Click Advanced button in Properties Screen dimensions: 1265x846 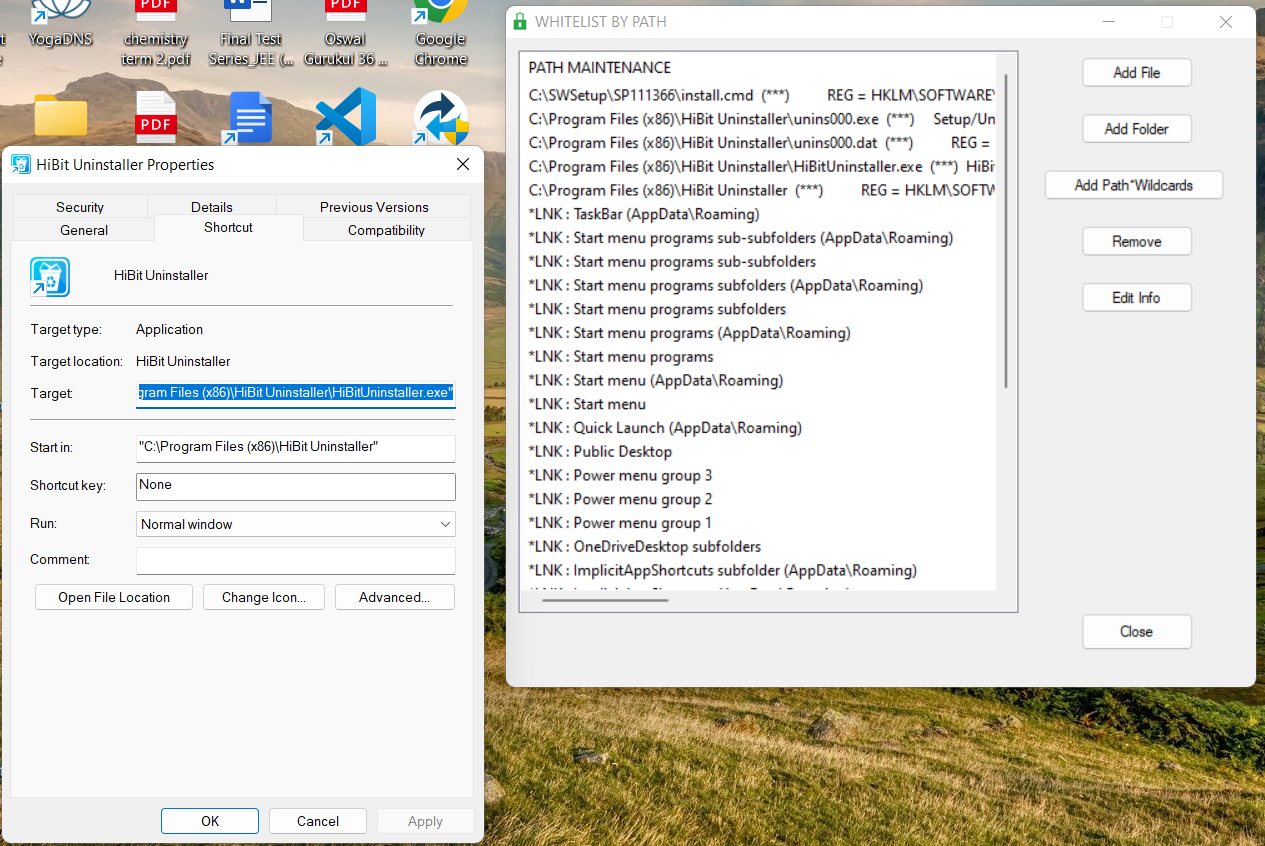pos(394,597)
